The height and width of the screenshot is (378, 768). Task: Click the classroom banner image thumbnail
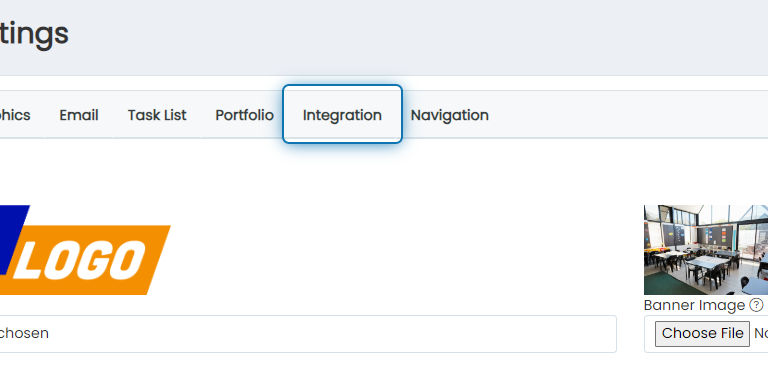(706, 250)
